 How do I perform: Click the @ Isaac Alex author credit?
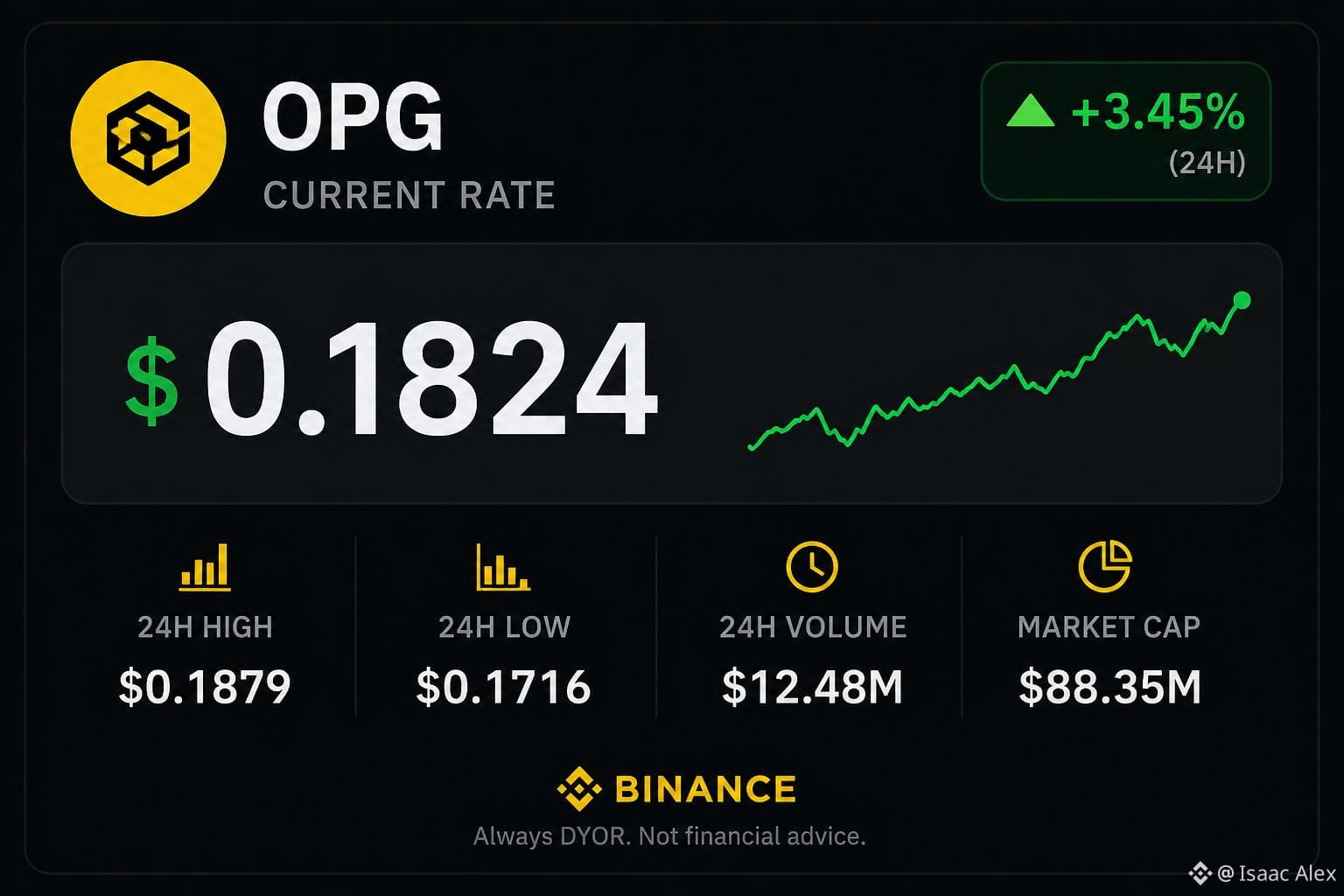[1277, 873]
